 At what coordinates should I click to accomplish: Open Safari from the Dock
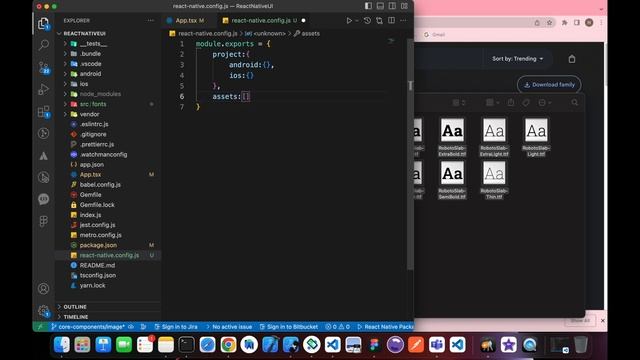207,345
